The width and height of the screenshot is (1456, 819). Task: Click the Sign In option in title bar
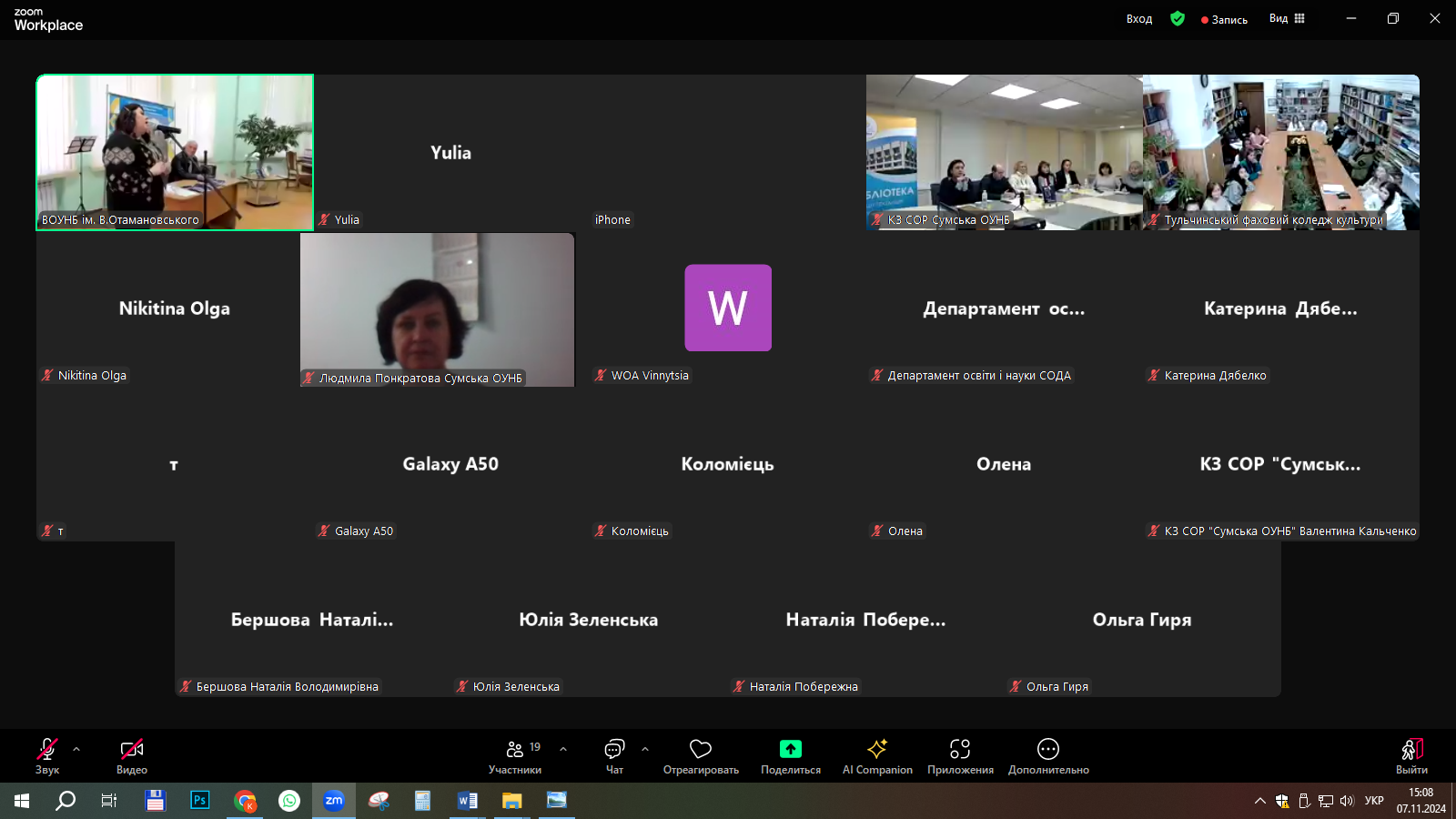1138,19
